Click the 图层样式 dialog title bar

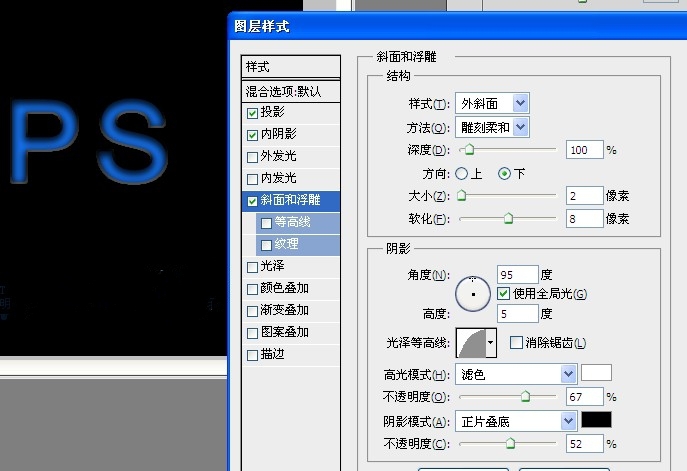[457, 26]
